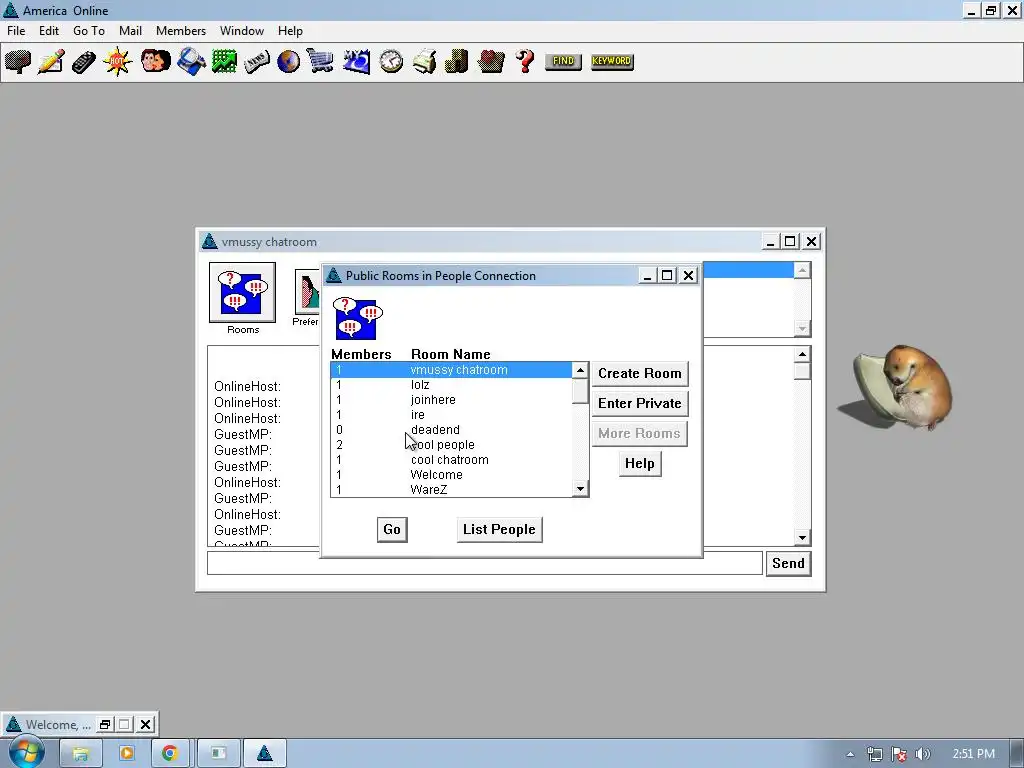1024x768 pixels.
Task: Click the Help button in Public Rooms
Action: 640,464
